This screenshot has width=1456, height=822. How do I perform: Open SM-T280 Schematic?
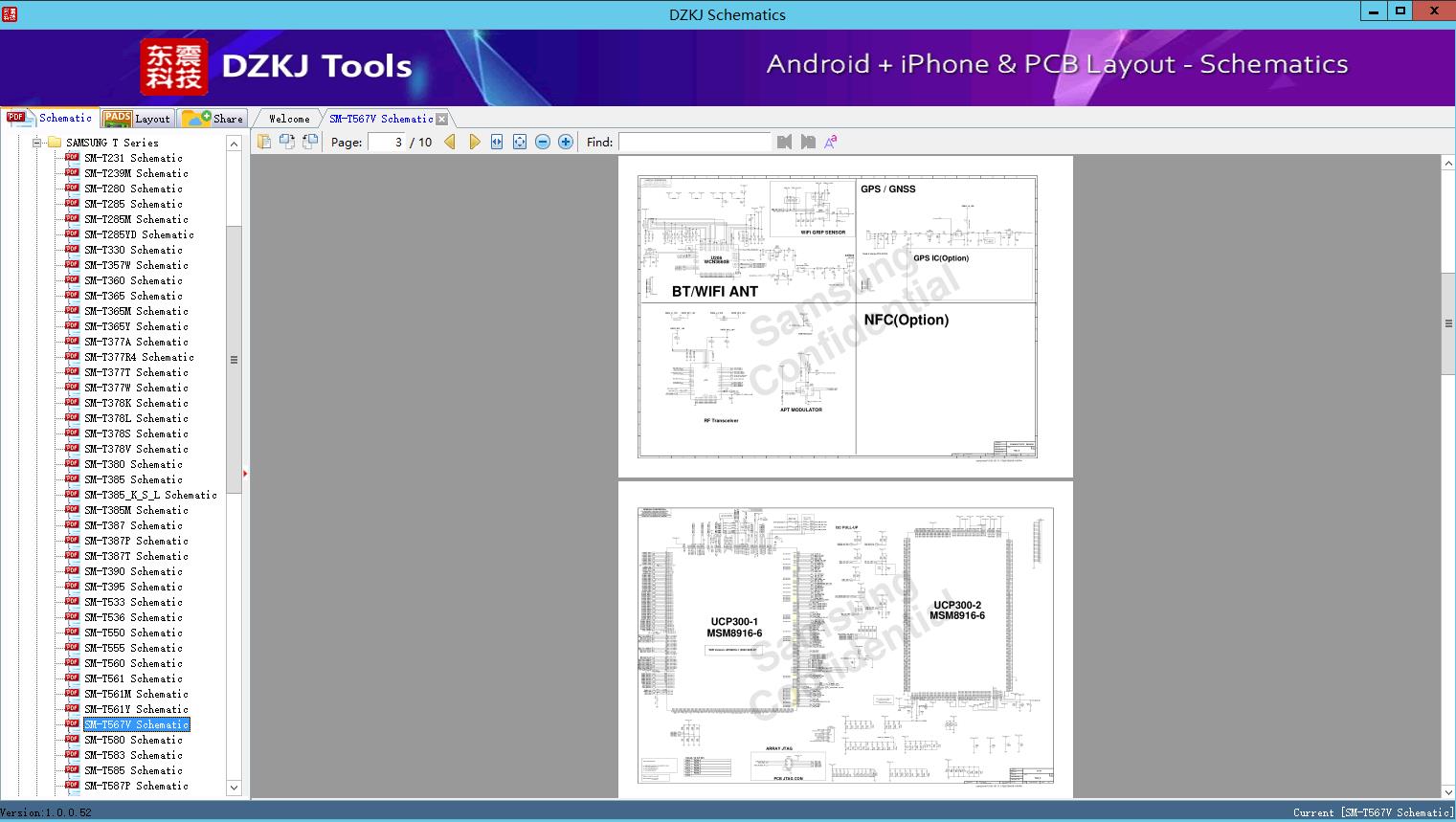(133, 189)
